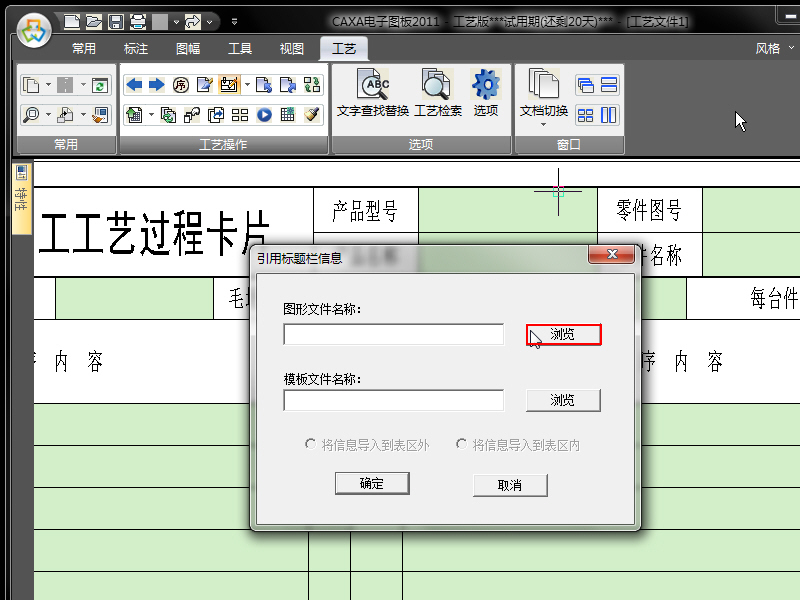Open the 风格 style dropdown
Viewport: 800px width, 600px height.
coord(773,48)
